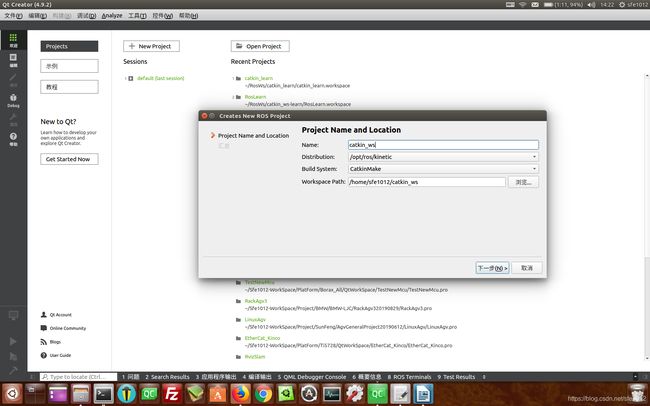Click the 浏览 browse button for Workspace Path
The height and width of the screenshot is (406, 650).
(x=523, y=182)
